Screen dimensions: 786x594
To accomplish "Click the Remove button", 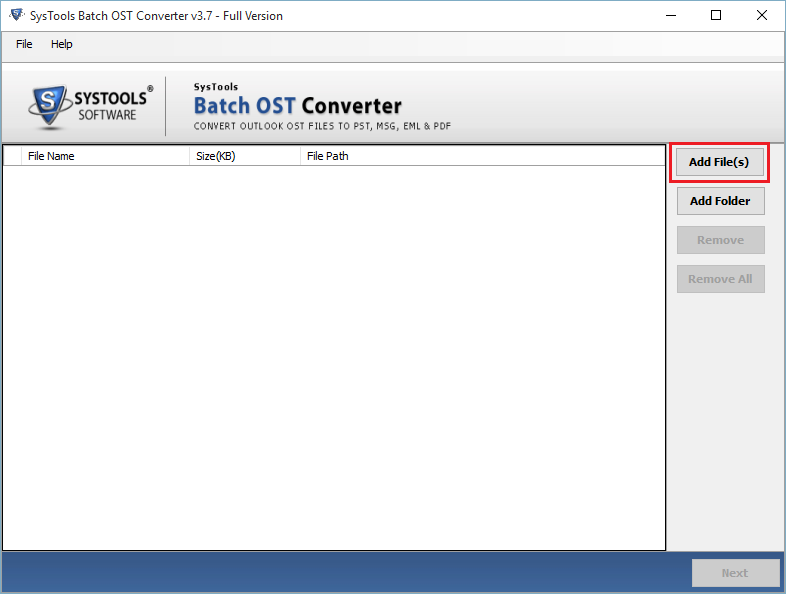I will [x=720, y=240].
